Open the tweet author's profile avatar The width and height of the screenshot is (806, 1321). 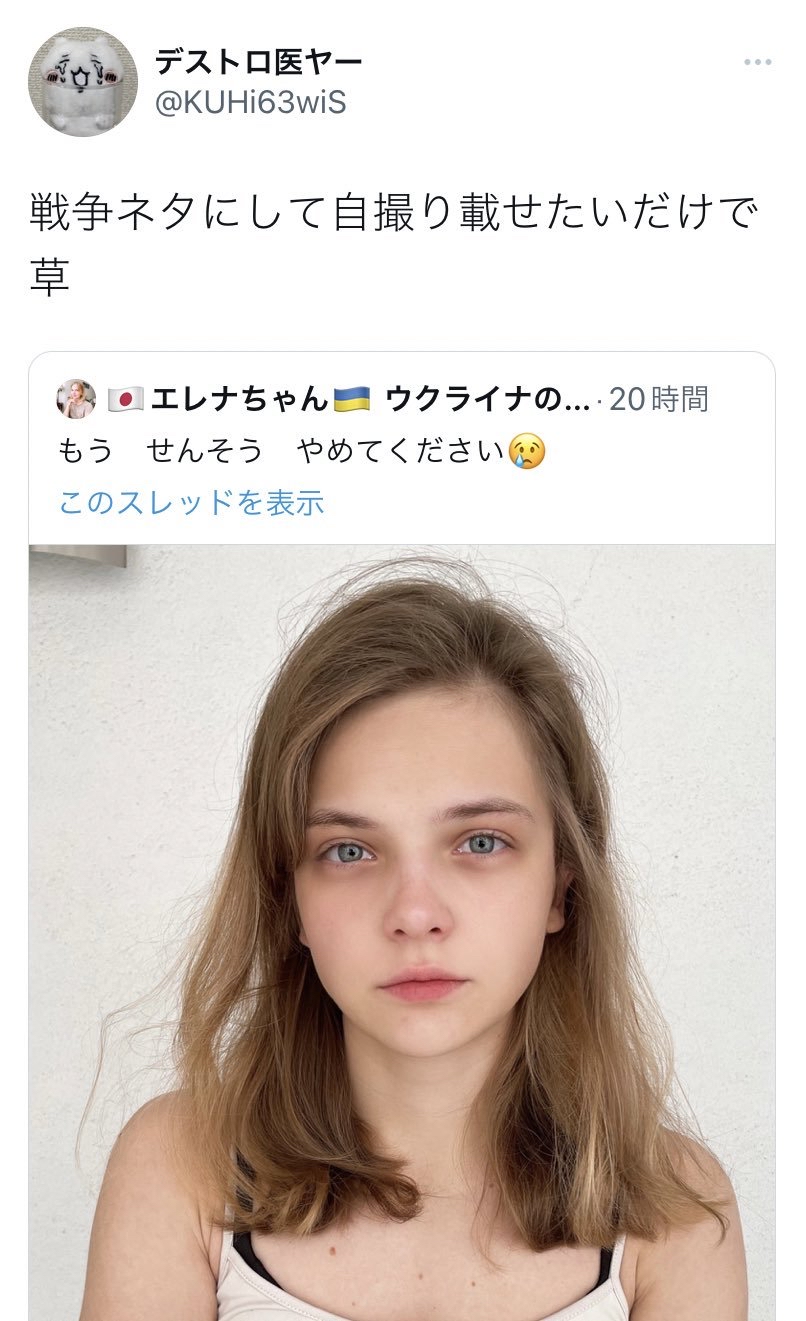tap(82, 82)
